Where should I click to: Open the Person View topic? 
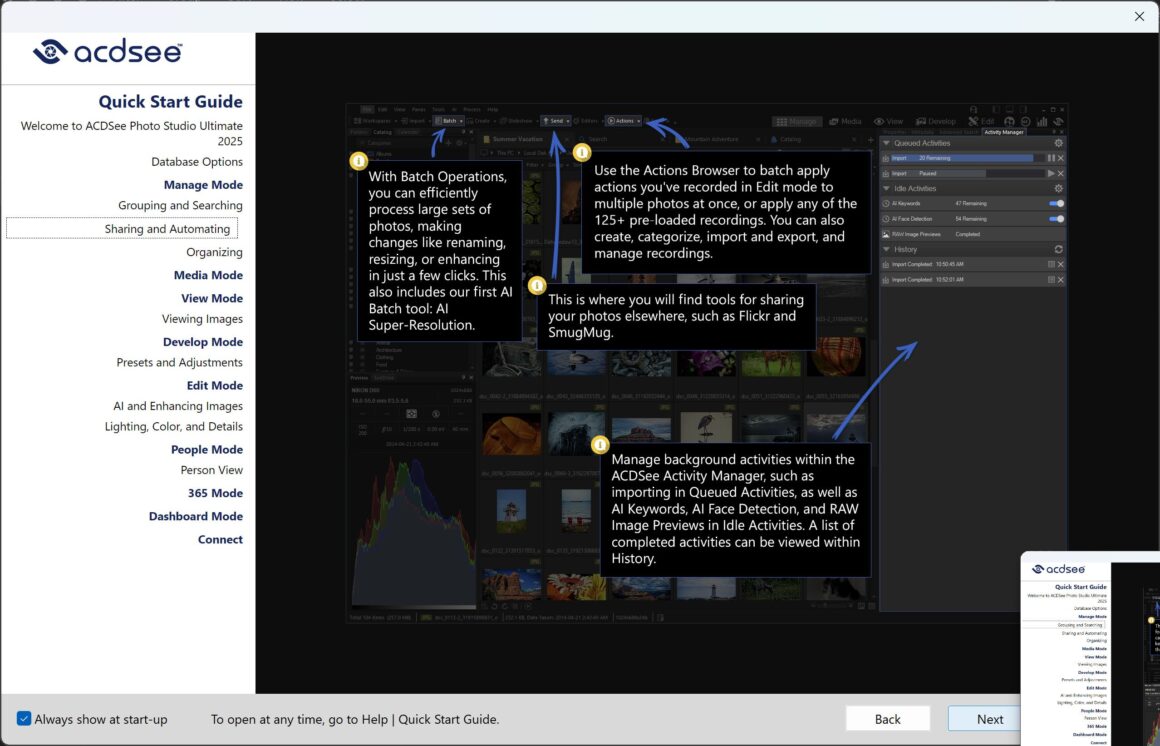[212, 470]
